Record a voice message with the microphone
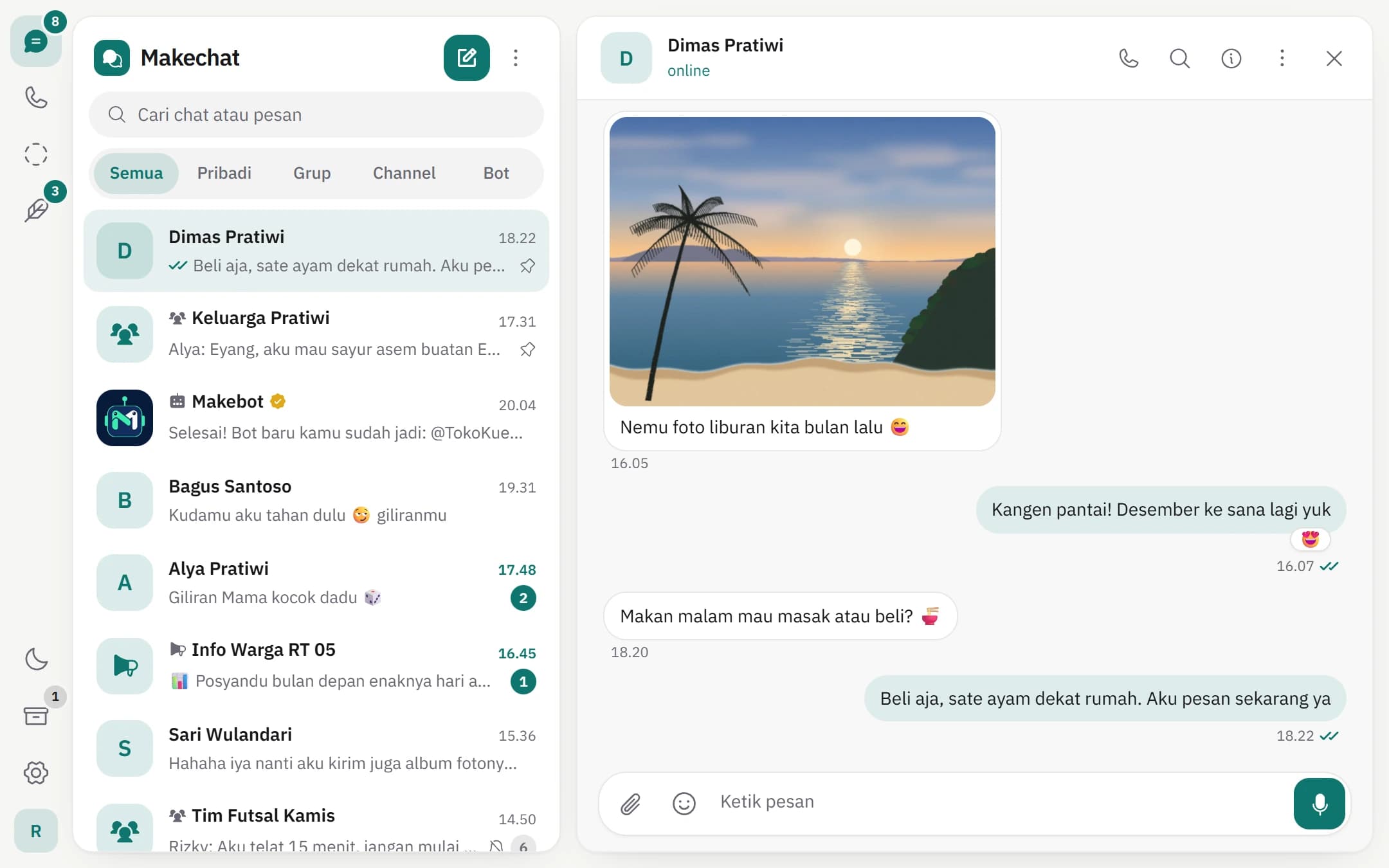The image size is (1389, 868). point(1320,804)
